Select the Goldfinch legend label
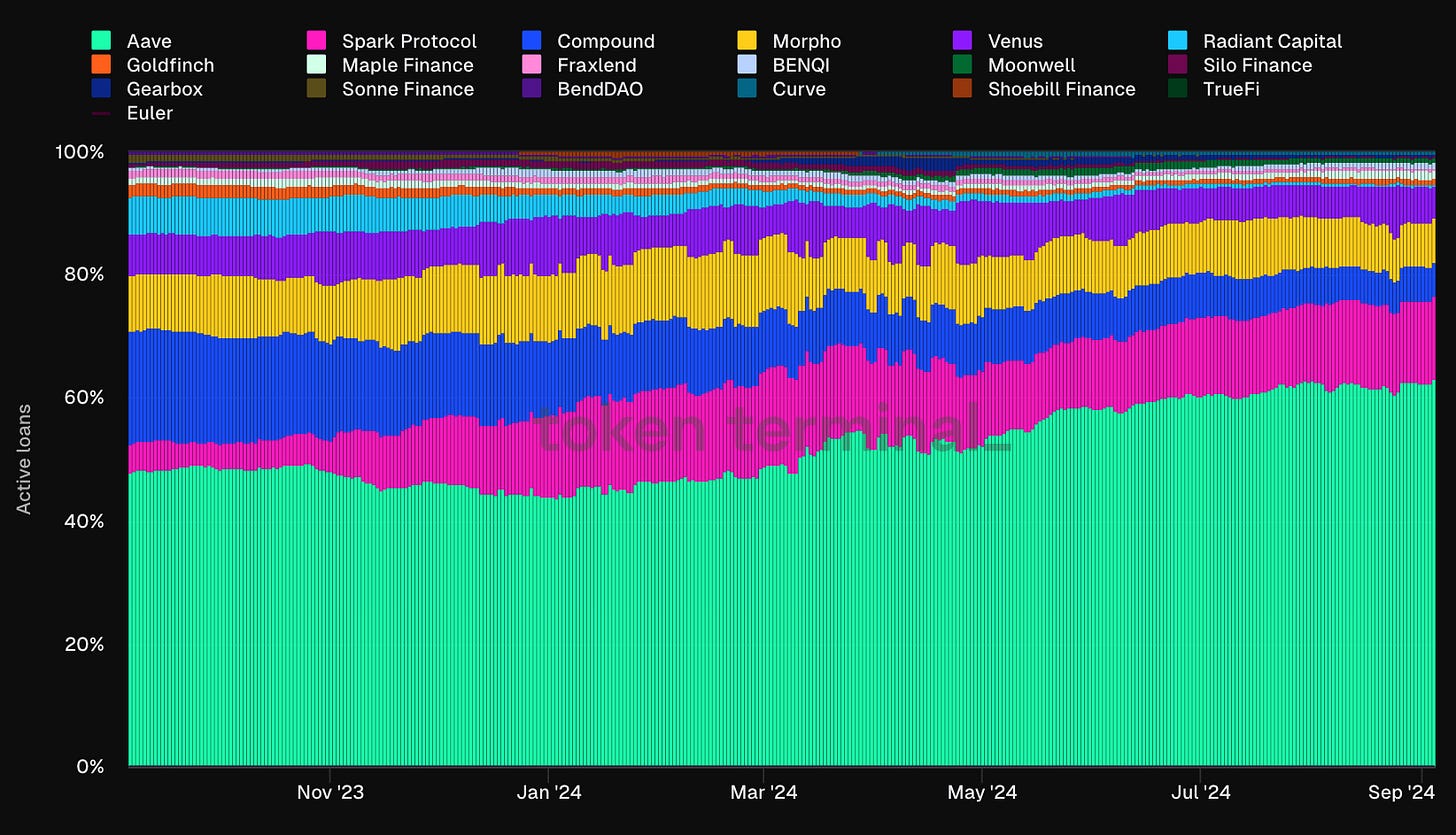The width and height of the screenshot is (1456, 835). [170, 65]
